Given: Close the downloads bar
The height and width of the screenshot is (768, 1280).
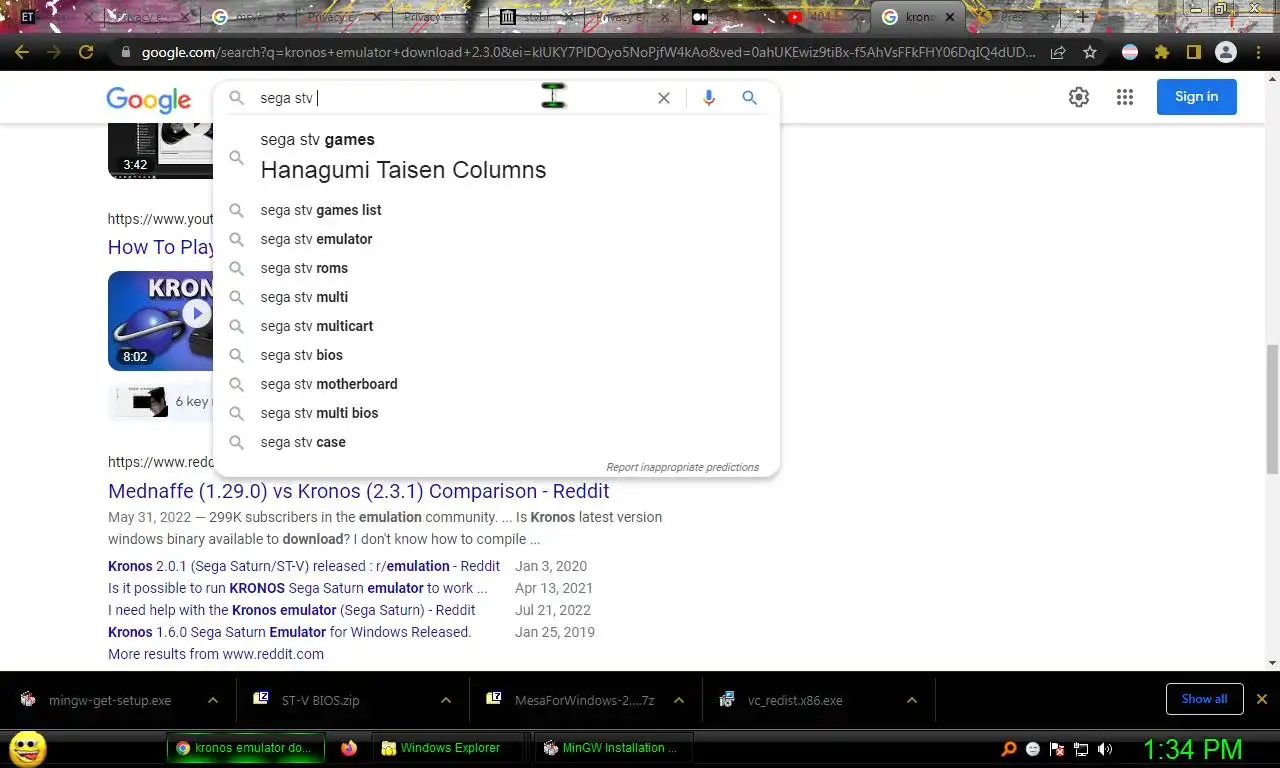Looking at the screenshot, I should (x=1262, y=699).
